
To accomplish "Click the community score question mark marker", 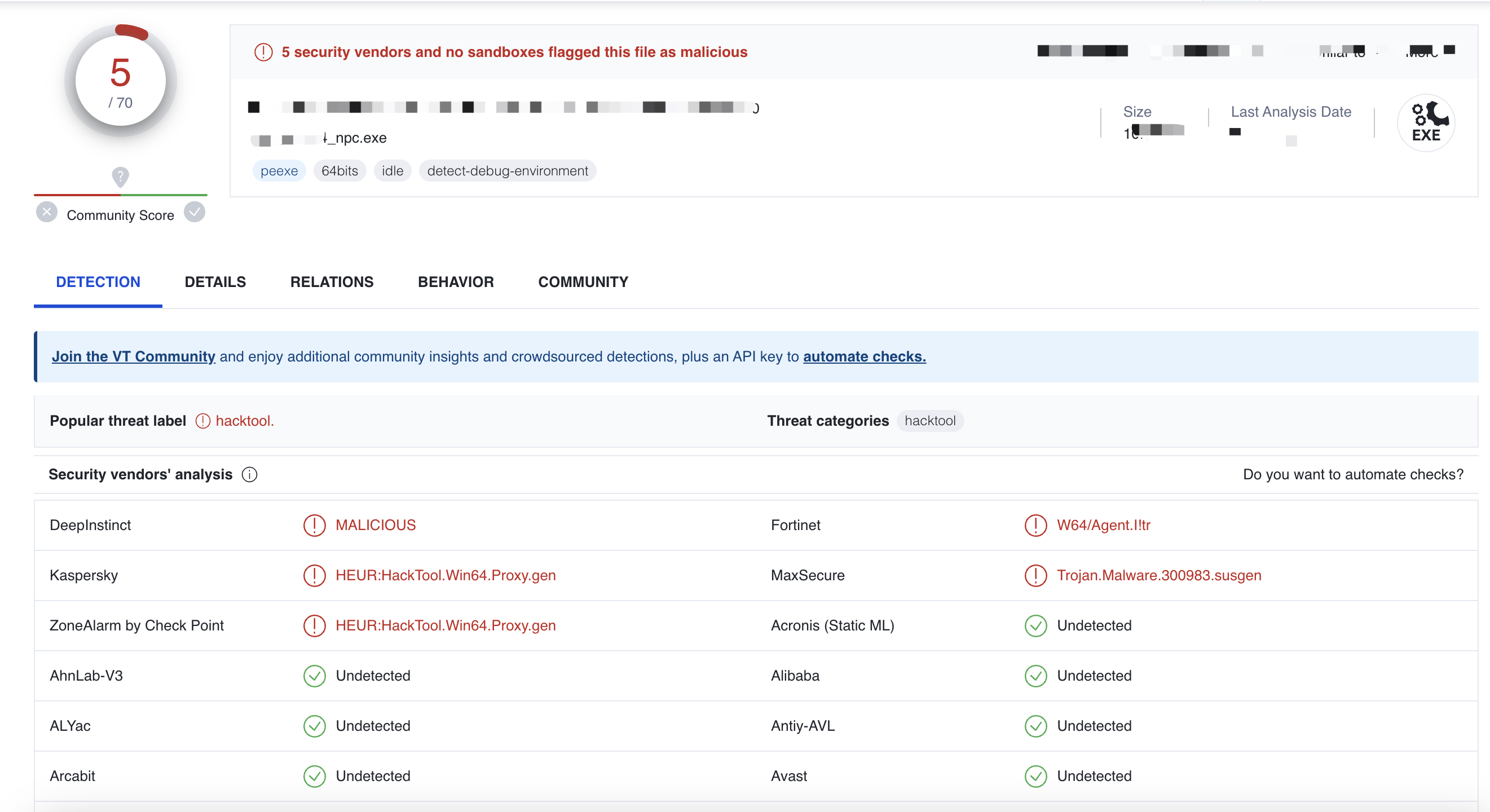I will tap(120, 176).
